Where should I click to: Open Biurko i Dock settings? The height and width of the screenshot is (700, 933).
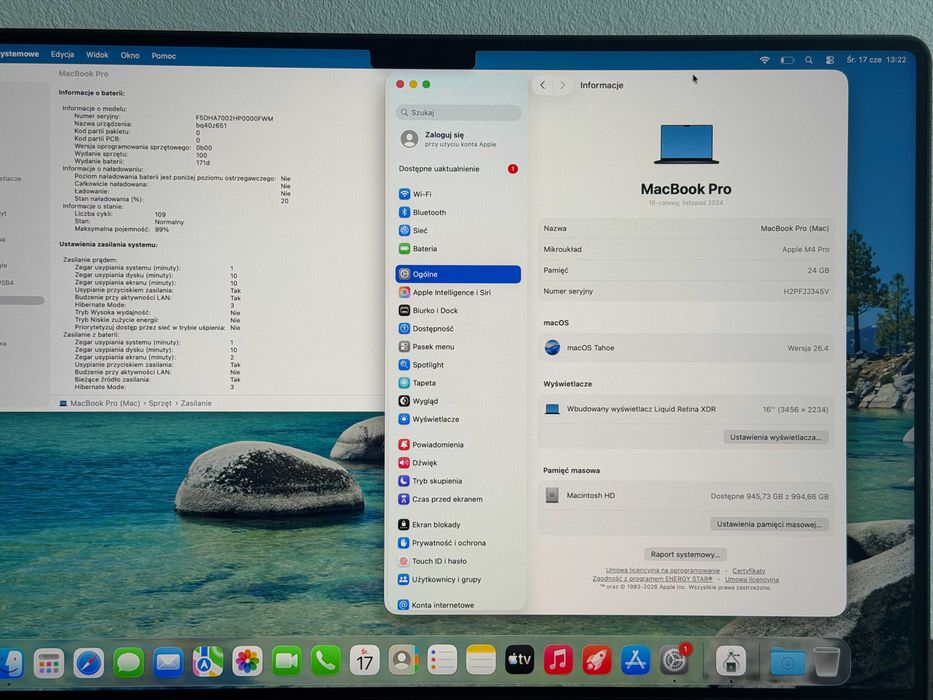[x=458, y=310]
